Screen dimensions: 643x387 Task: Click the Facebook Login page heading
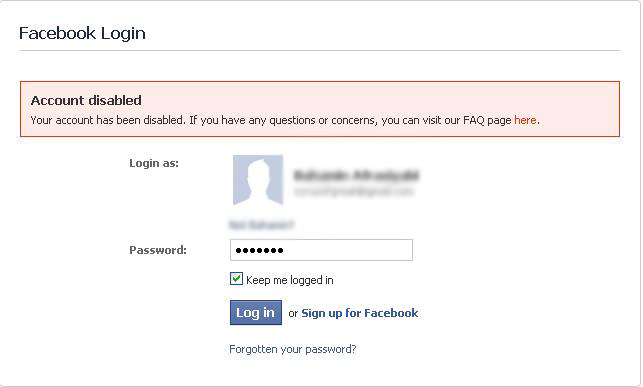coord(82,33)
